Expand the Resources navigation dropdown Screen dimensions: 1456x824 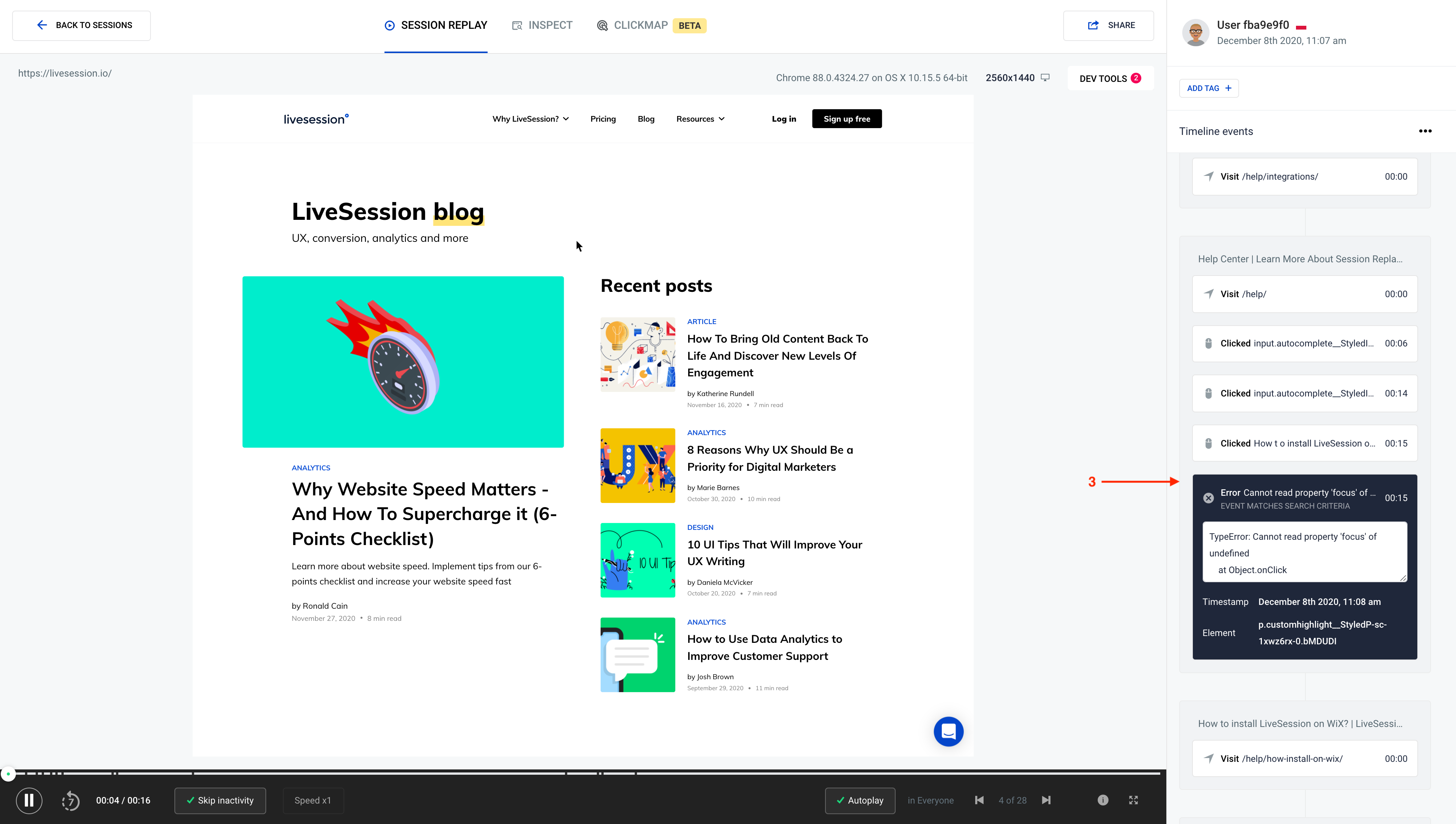tap(700, 118)
